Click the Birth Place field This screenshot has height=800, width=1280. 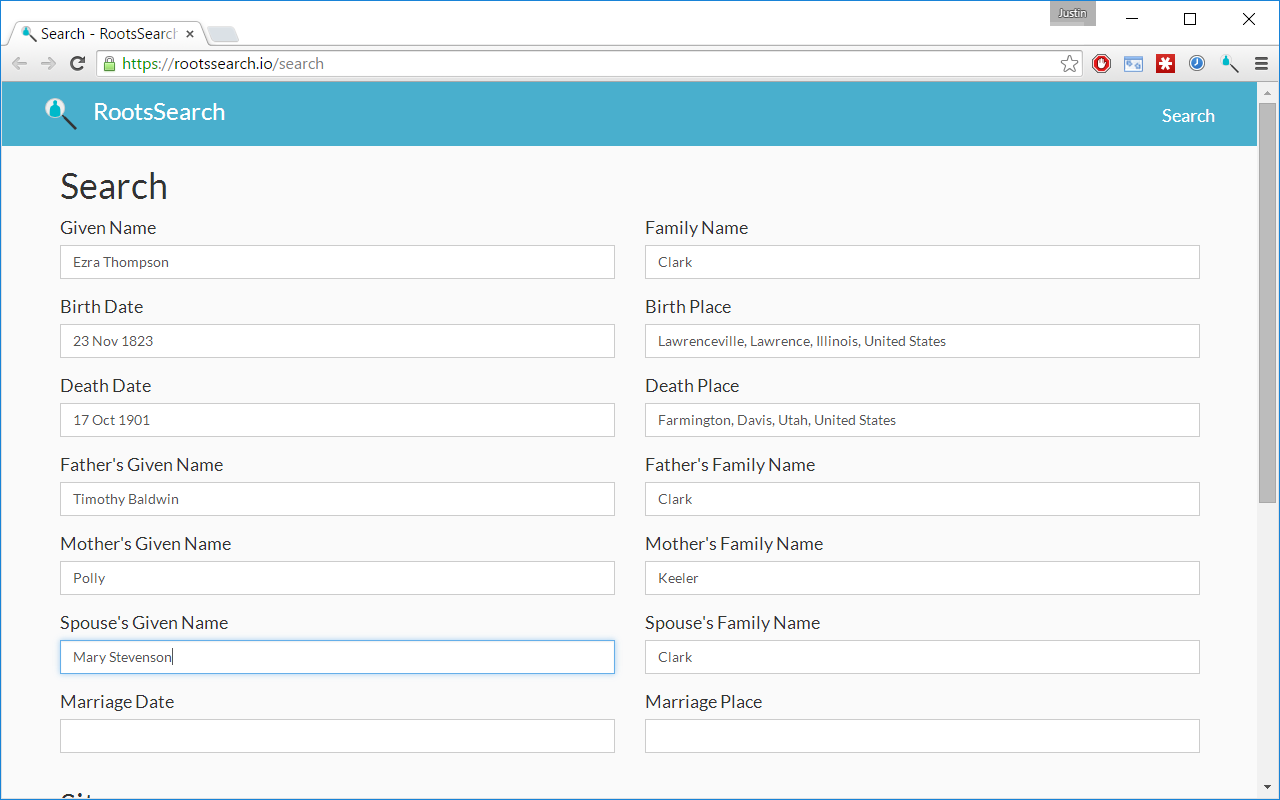921,341
